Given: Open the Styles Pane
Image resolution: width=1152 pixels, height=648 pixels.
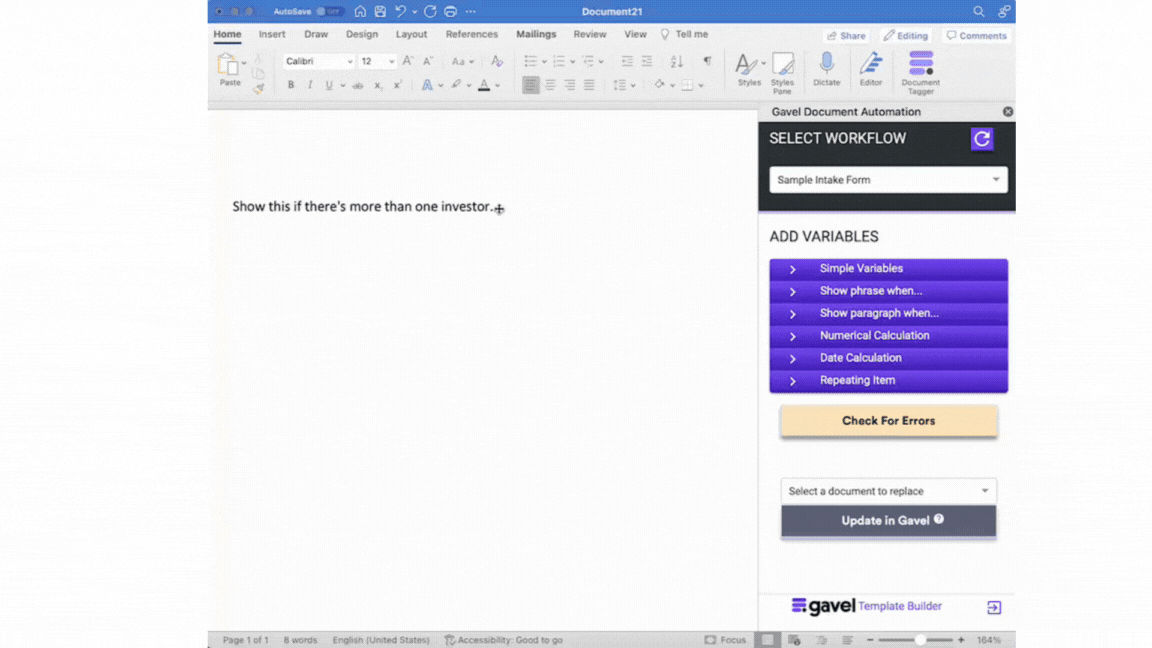Looking at the screenshot, I should point(783,68).
